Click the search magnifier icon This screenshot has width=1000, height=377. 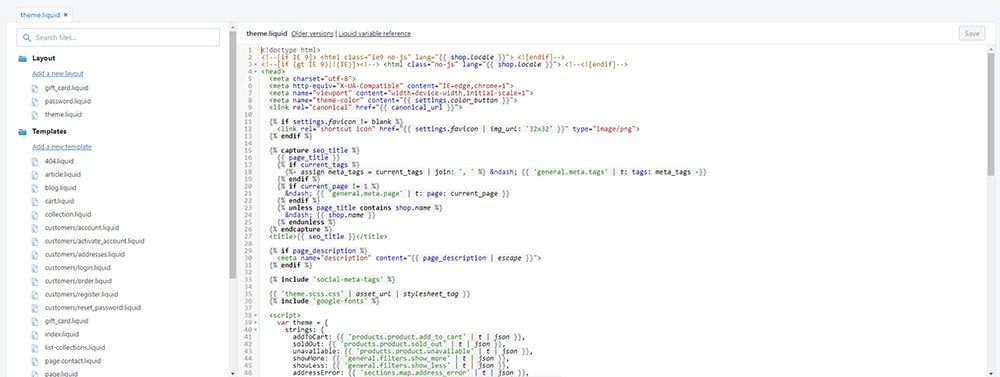(27, 38)
